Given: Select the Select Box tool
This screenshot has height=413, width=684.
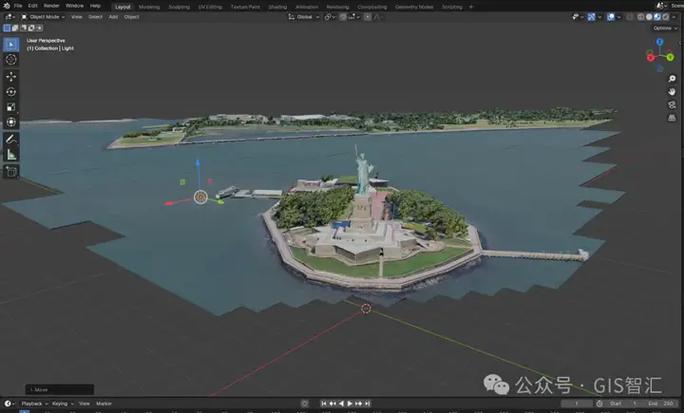Looking at the screenshot, I should point(11,44).
